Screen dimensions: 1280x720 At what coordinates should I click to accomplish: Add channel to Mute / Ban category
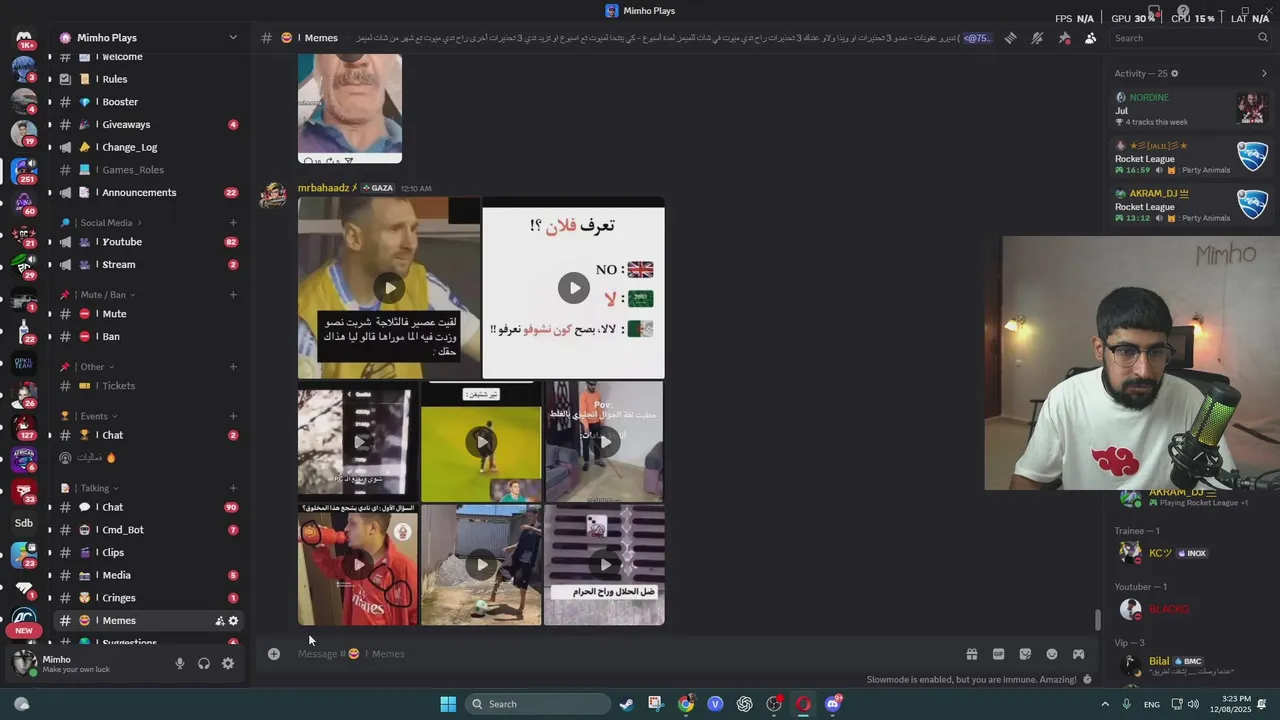point(233,295)
